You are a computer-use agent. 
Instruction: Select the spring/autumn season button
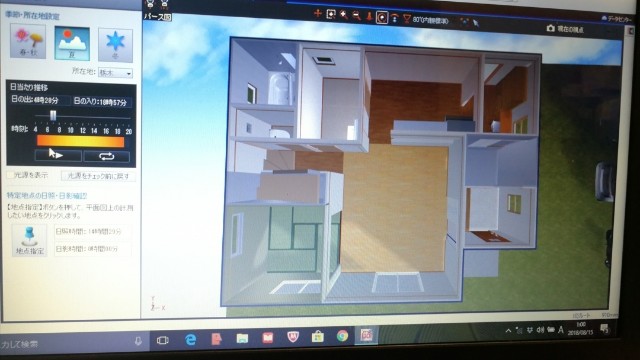click(x=28, y=41)
